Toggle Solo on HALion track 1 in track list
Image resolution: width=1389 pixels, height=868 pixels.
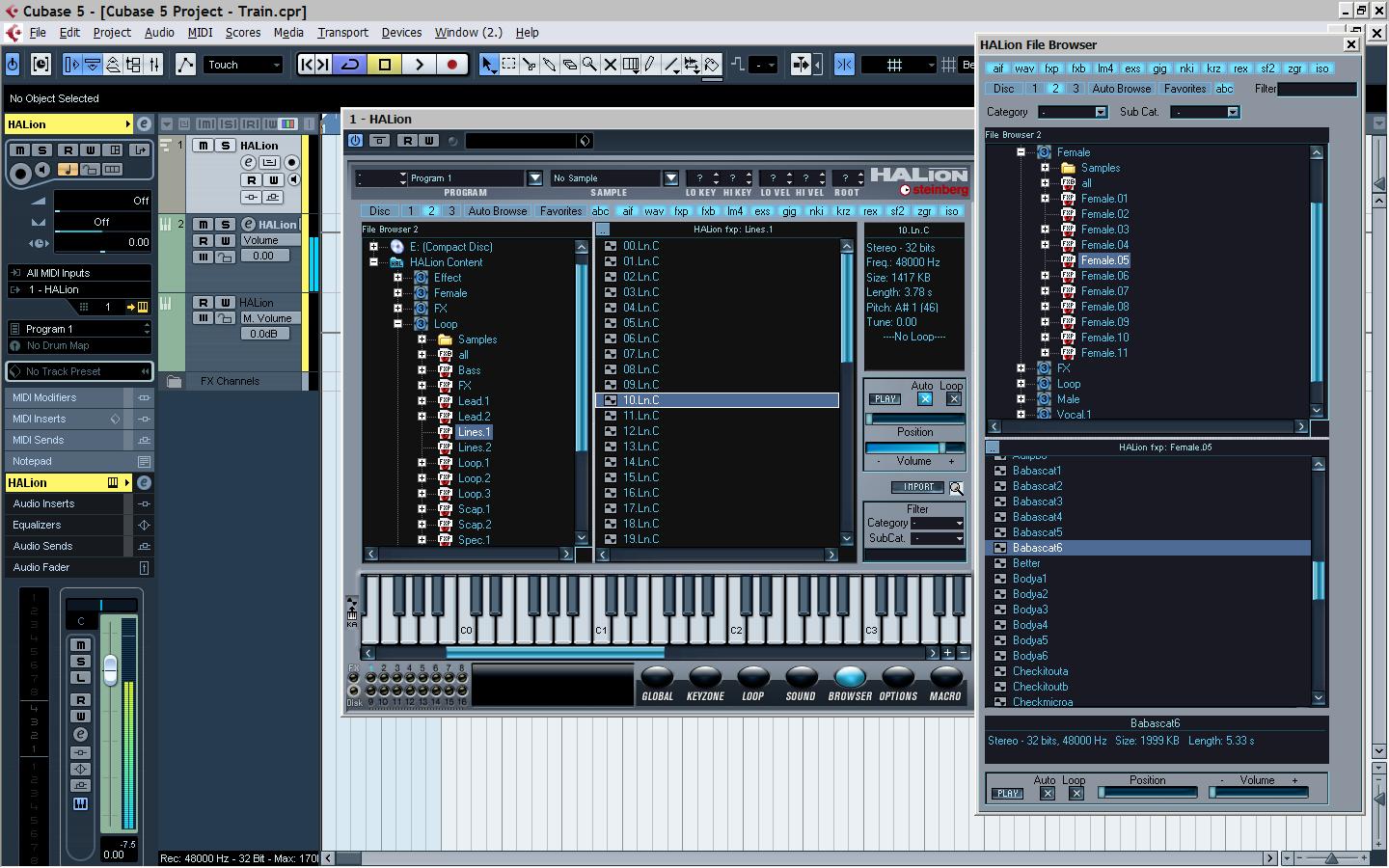click(225, 146)
